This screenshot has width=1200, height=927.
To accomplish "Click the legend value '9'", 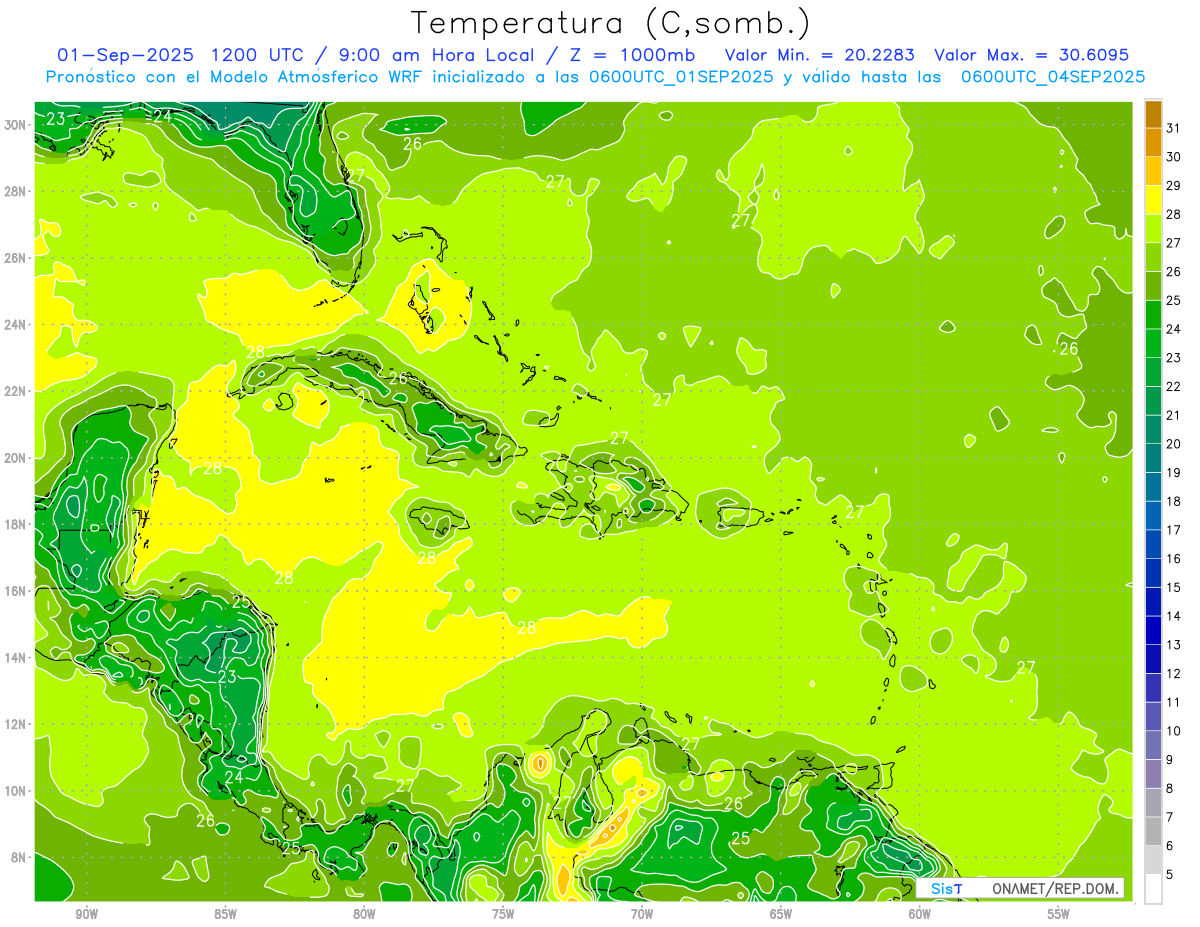I will (1170, 760).
